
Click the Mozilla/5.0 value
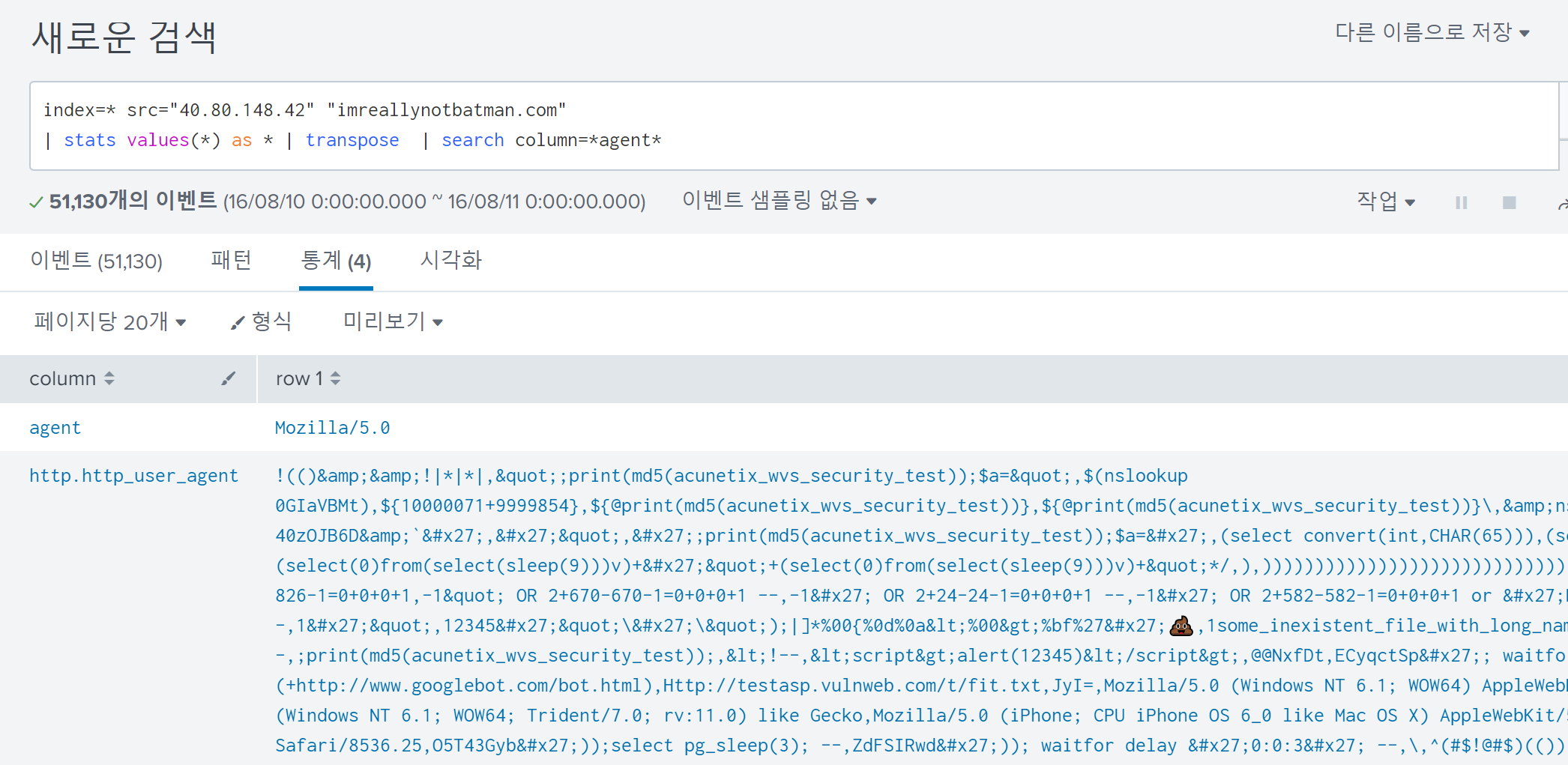(332, 428)
